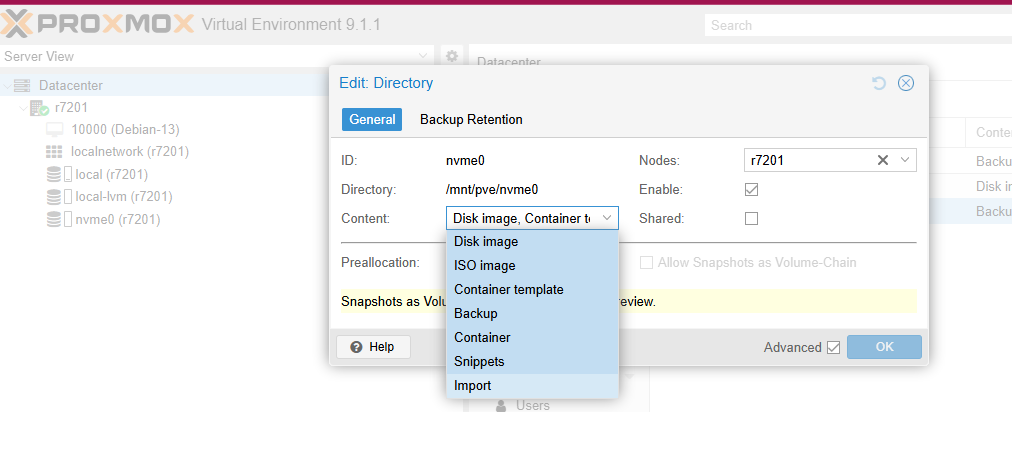1012x460 pixels.
Task: Switch to the Backup Retention tab
Action: [471, 120]
